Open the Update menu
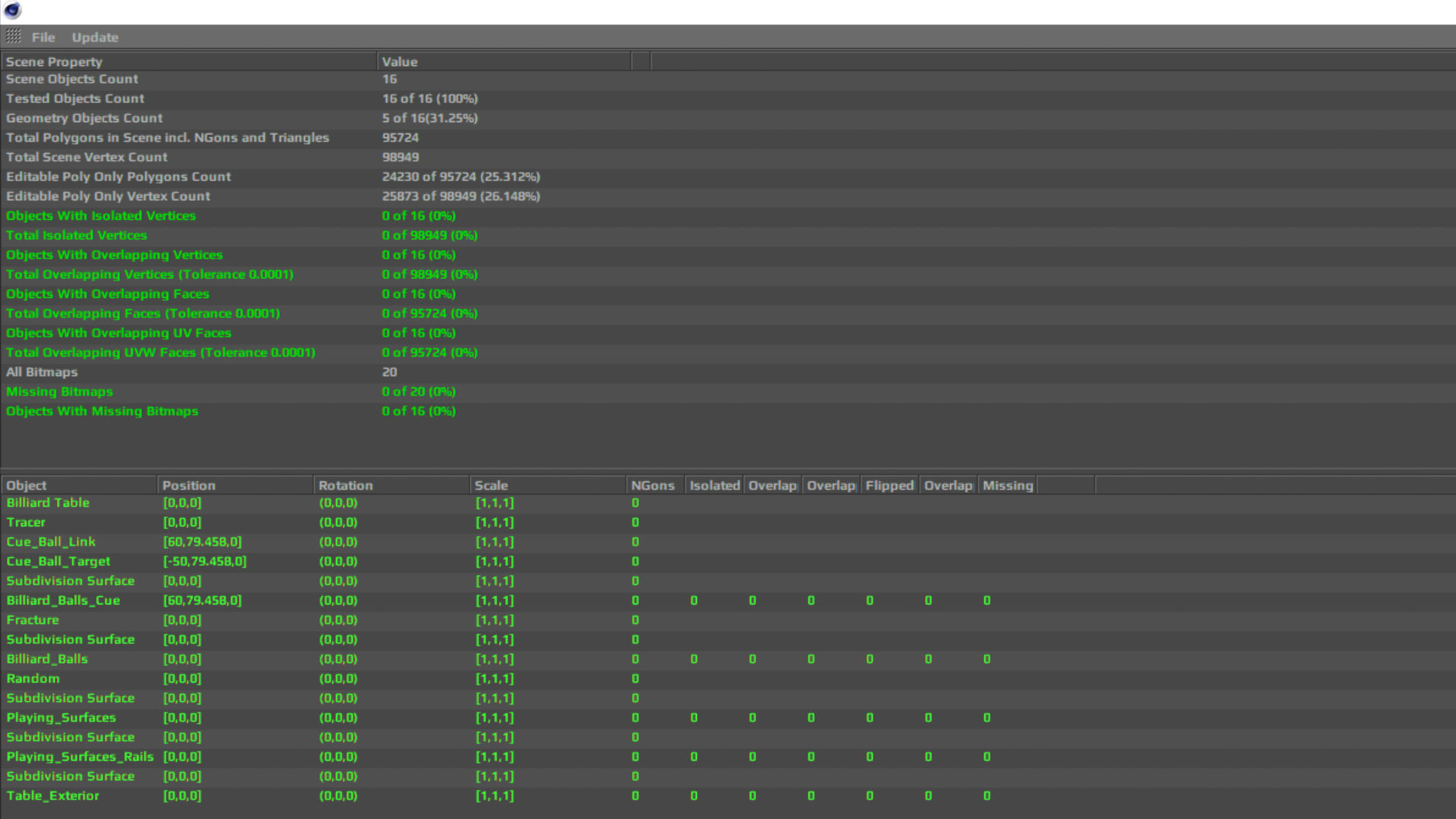This screenshot has height=819, width=1456. tap(95, 37)
